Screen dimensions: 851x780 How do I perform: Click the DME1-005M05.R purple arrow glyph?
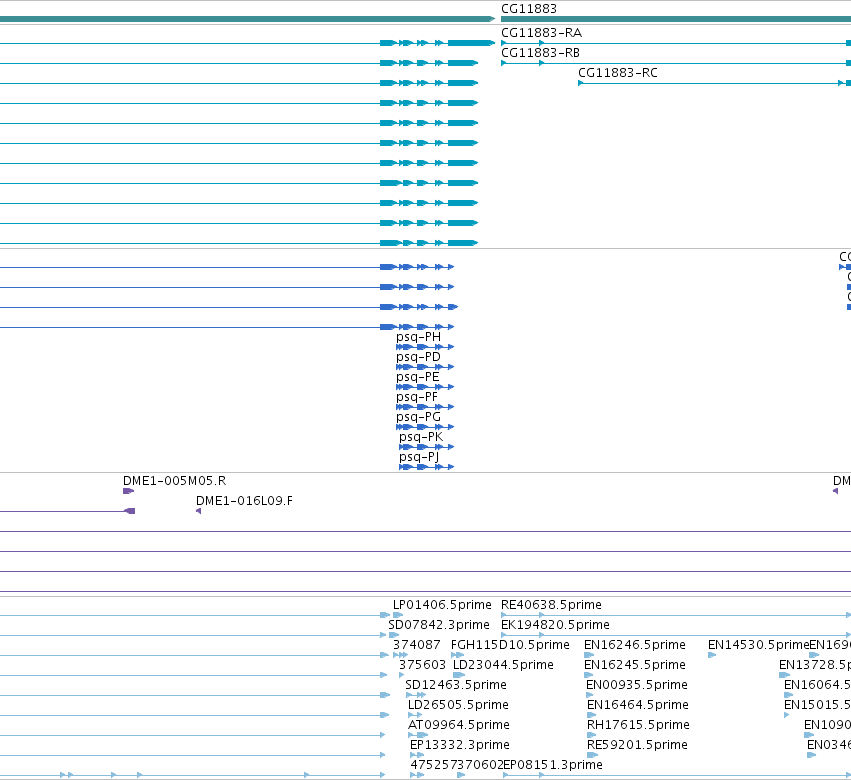(128, 491)
